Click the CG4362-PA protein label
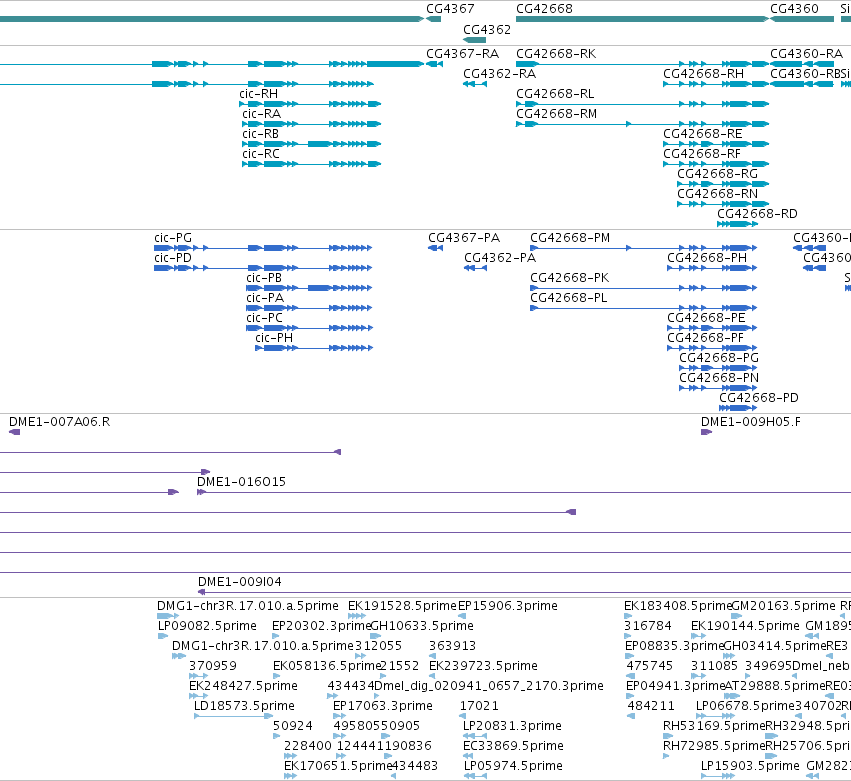Image resolution: width=851 pixels, height=781 pixels. [500, 258]
